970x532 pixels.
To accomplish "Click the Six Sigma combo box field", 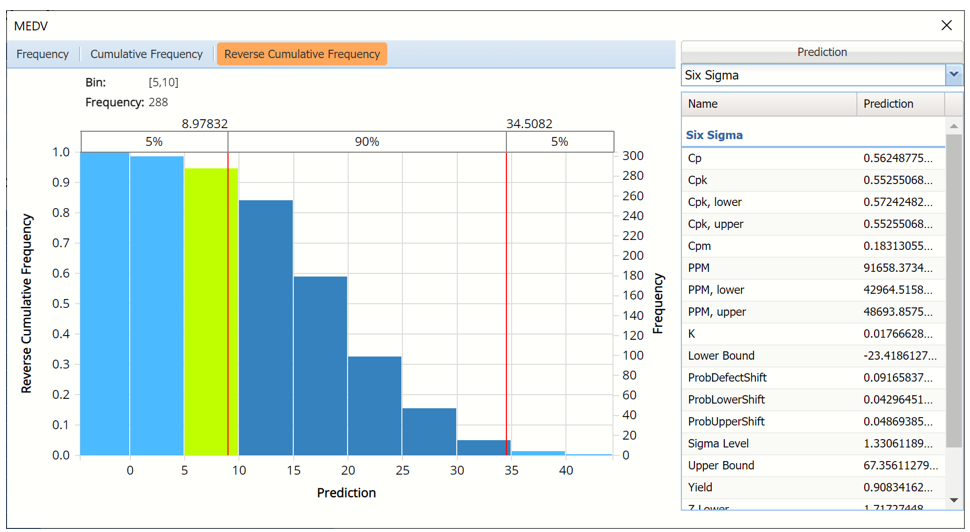I will tap(812, 75).
